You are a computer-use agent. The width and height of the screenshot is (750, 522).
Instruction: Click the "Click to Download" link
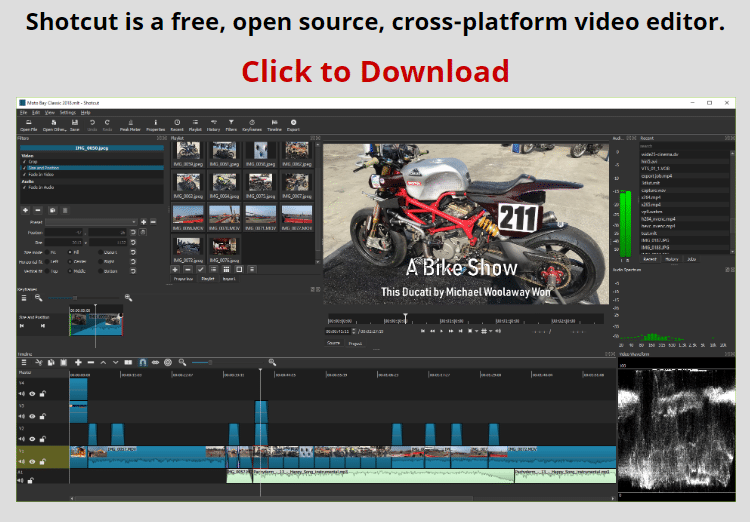(375, 72)
